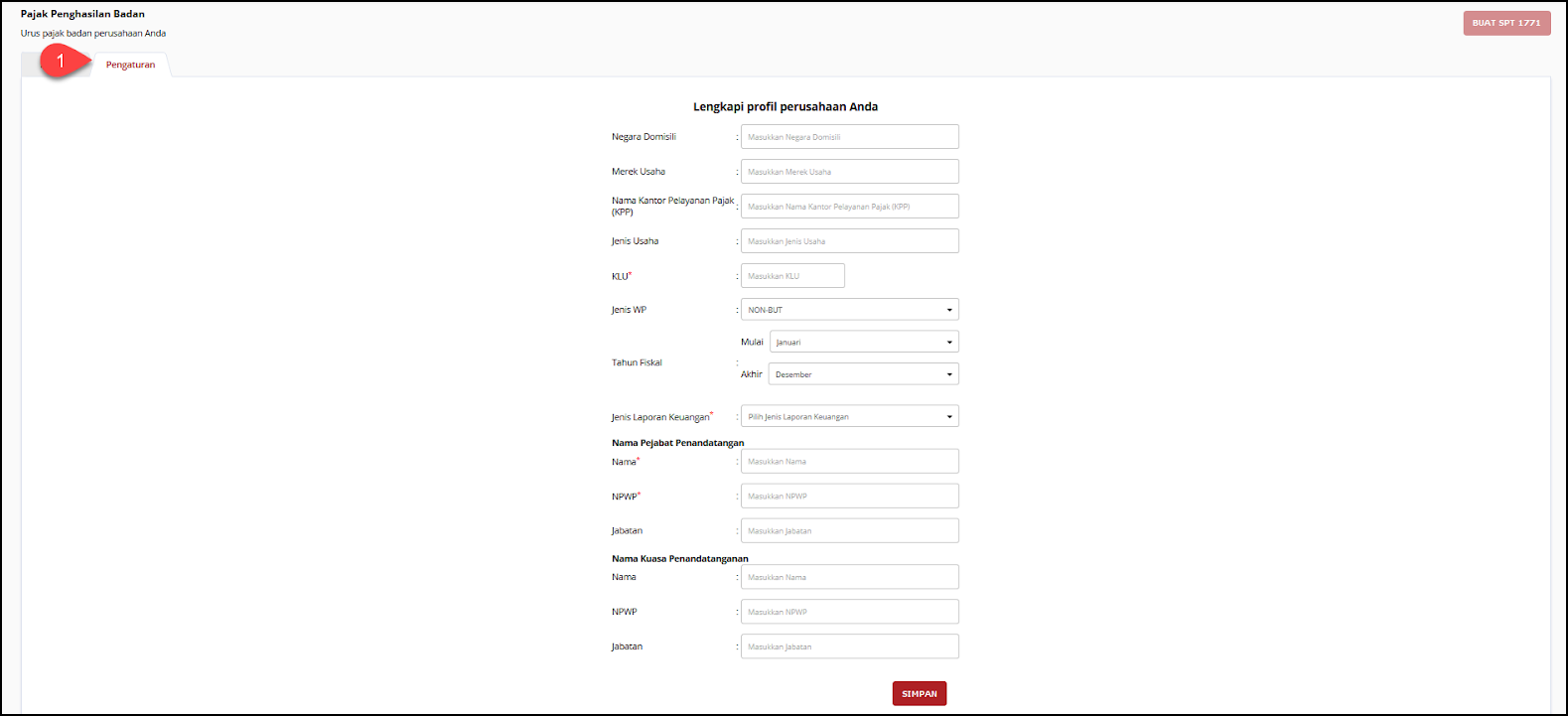Click the Jenis Usaha text box

pyautogui.click(x=849, y=241)
